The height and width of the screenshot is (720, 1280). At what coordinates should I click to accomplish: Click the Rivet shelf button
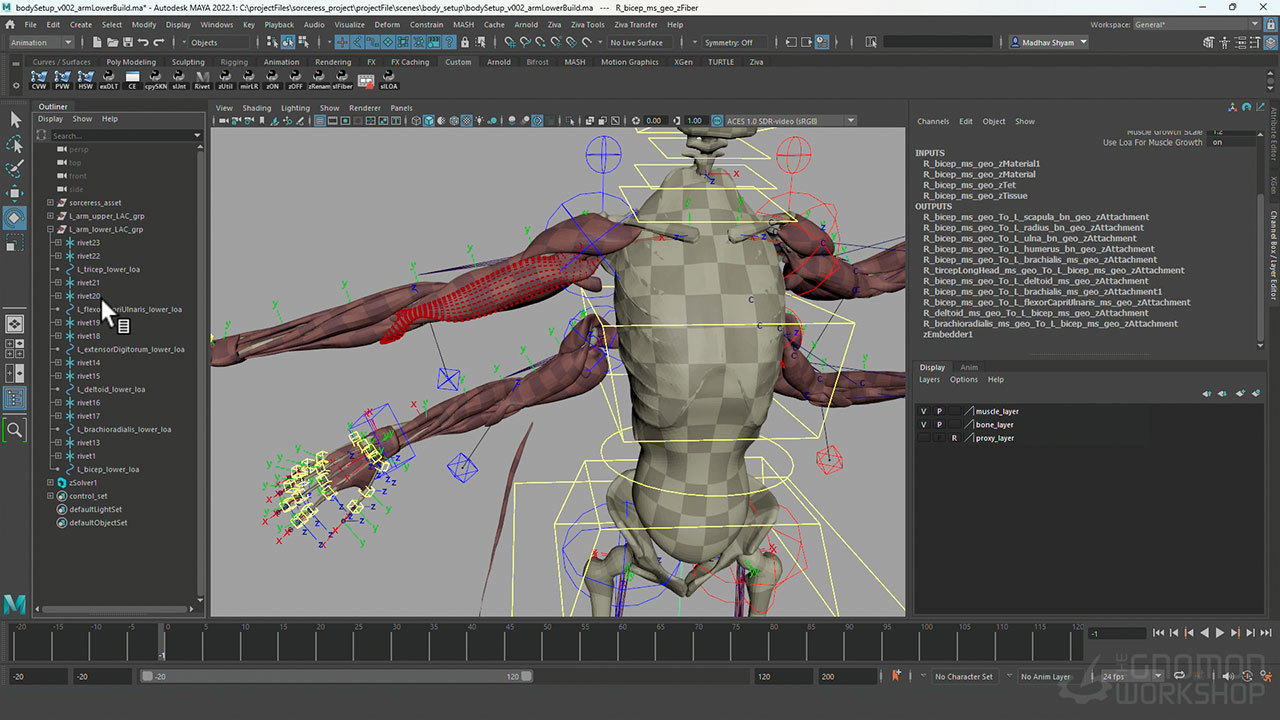click(202, 79)
